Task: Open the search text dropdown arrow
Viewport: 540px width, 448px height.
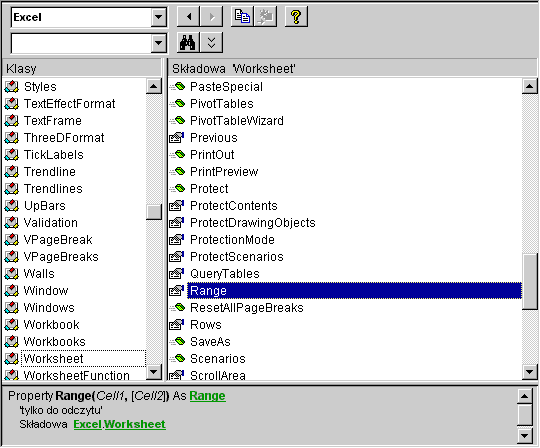Action: tap(158, 43)
